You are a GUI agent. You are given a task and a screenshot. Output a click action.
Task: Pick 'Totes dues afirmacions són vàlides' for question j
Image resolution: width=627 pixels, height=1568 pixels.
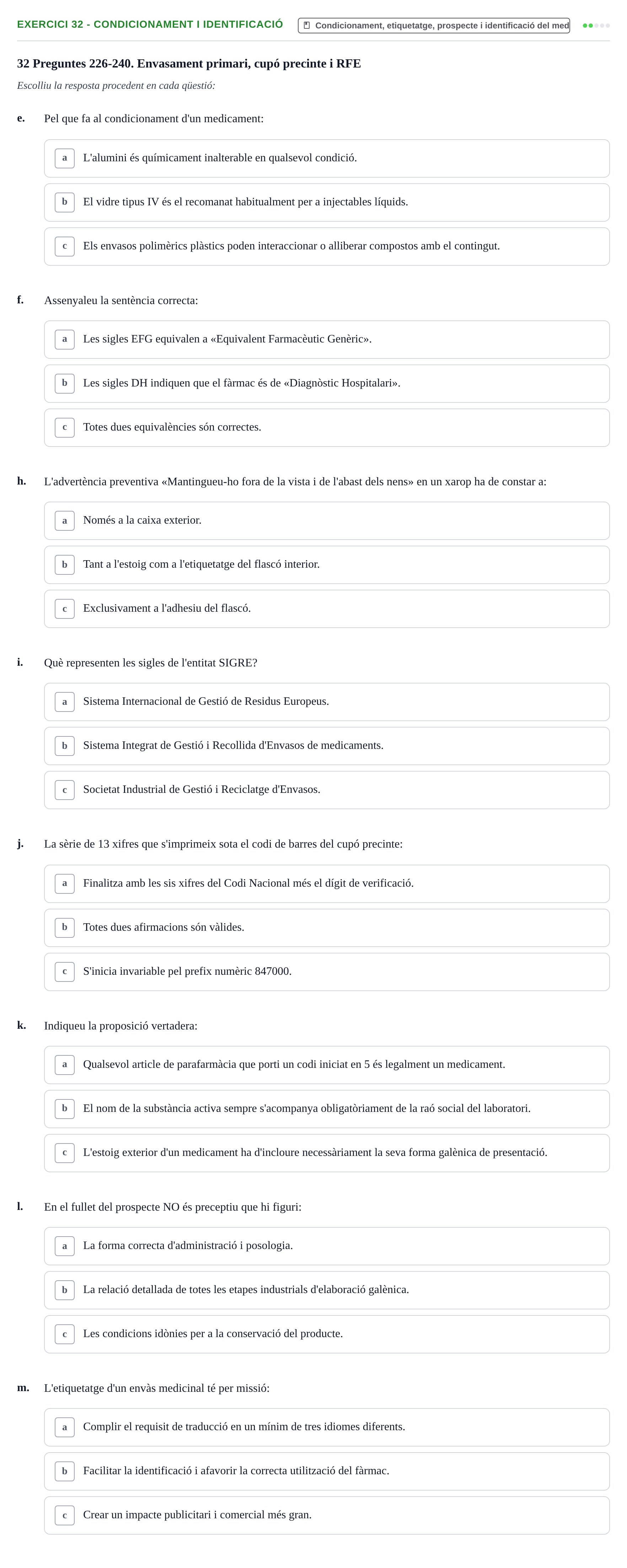[327, 928]
